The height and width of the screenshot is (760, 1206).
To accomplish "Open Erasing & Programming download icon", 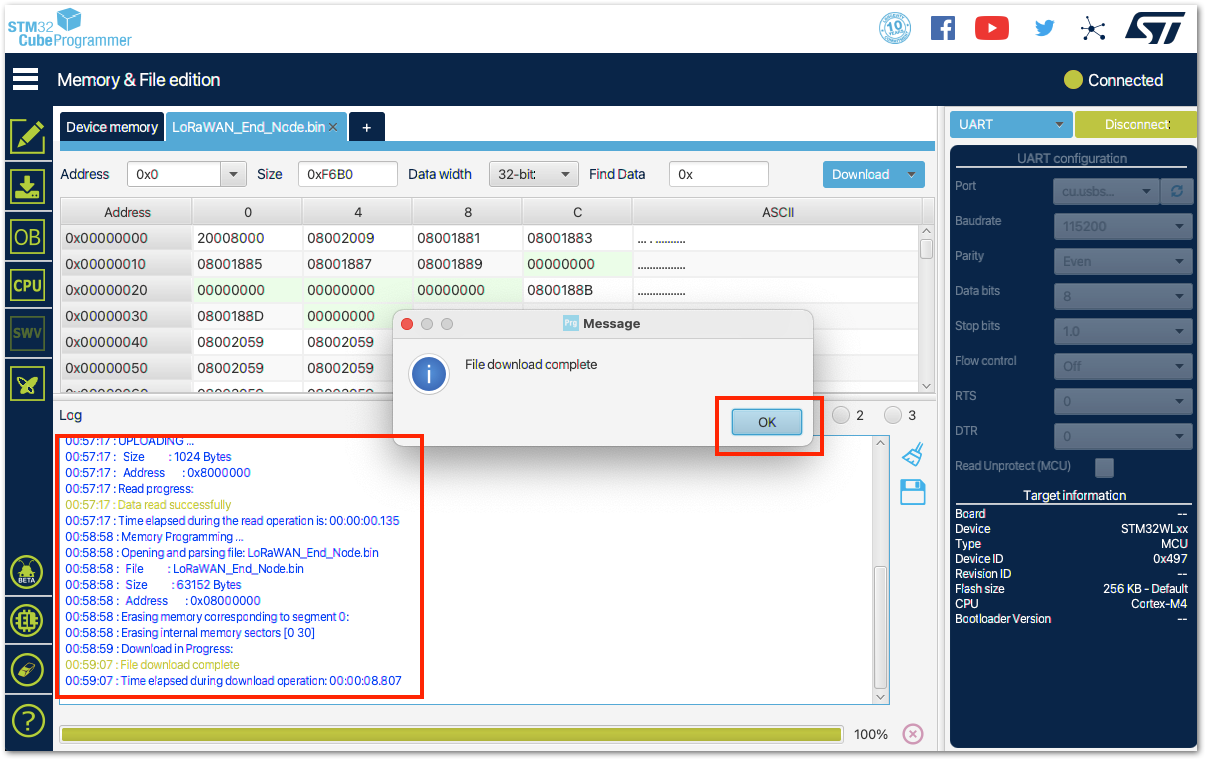I will click(28, 186).
